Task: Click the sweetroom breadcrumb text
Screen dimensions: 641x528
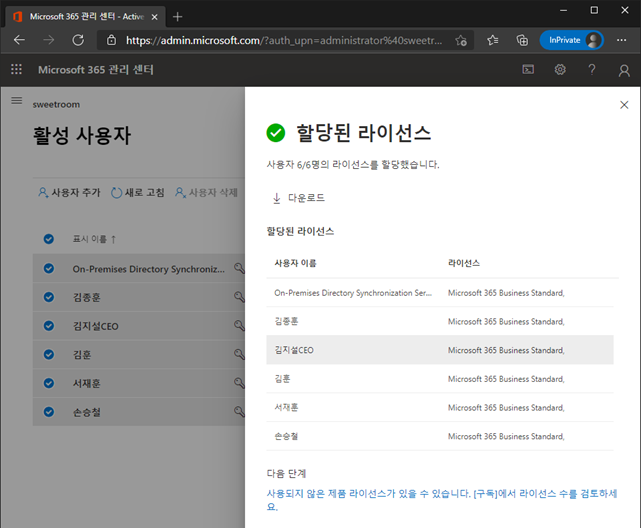Action: click(x=56, y=105)
